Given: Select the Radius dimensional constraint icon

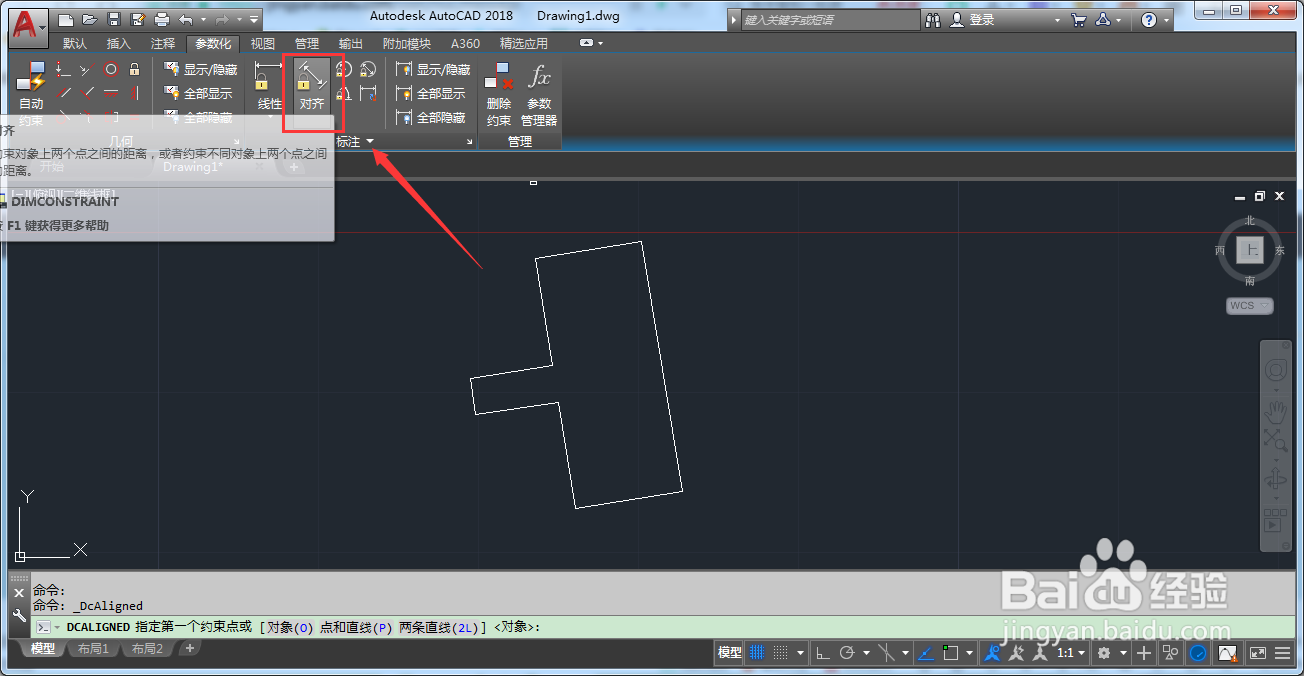Looking at the screenshot, I should pyautogui.click(x=344, y=70).
